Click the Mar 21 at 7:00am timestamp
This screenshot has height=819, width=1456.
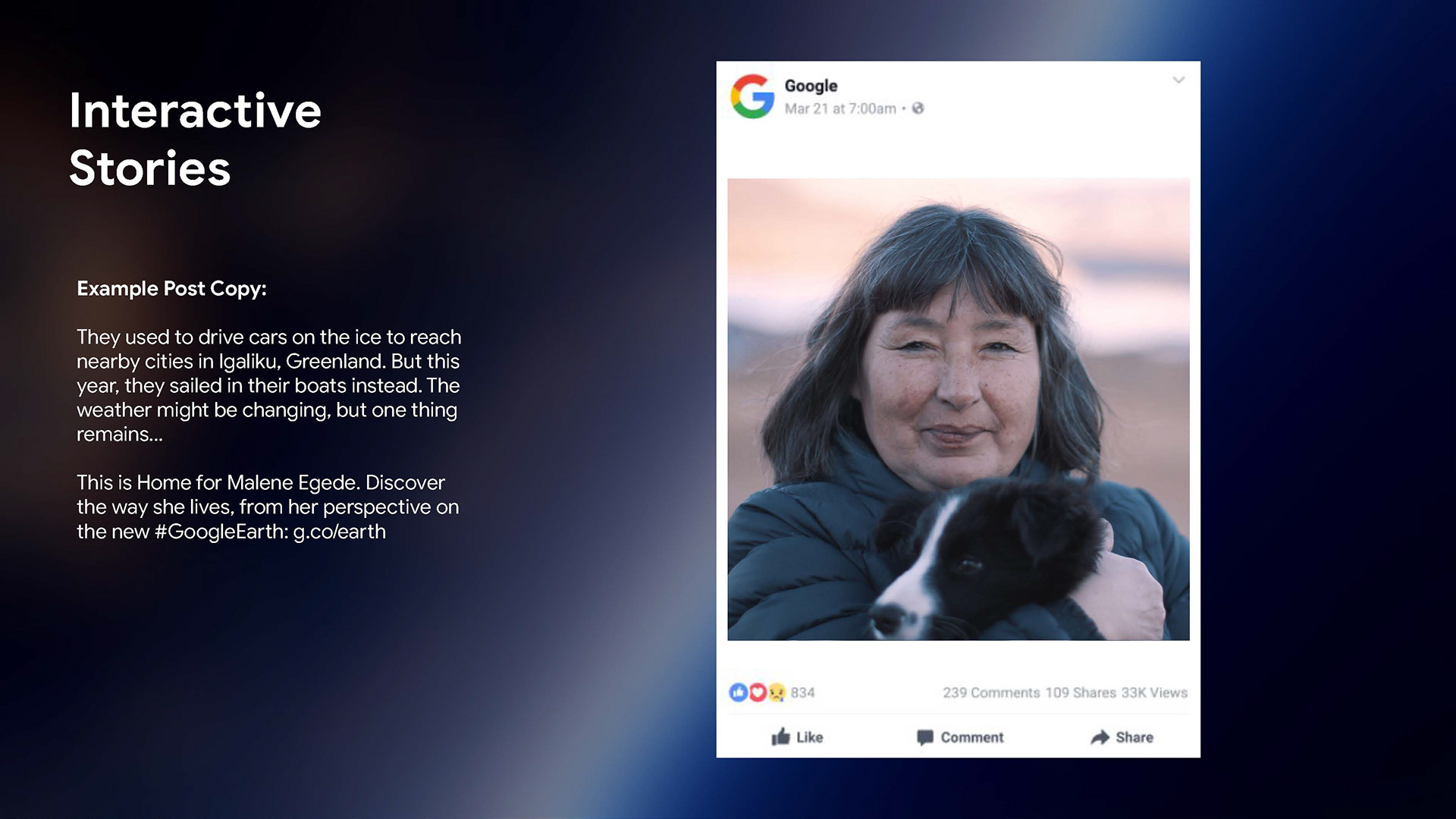click(x=840, y=108)
